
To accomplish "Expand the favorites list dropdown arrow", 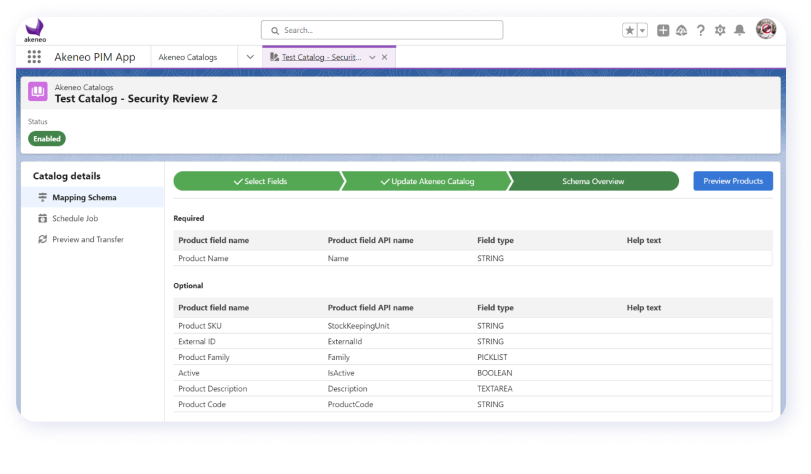I will [642, 31].
